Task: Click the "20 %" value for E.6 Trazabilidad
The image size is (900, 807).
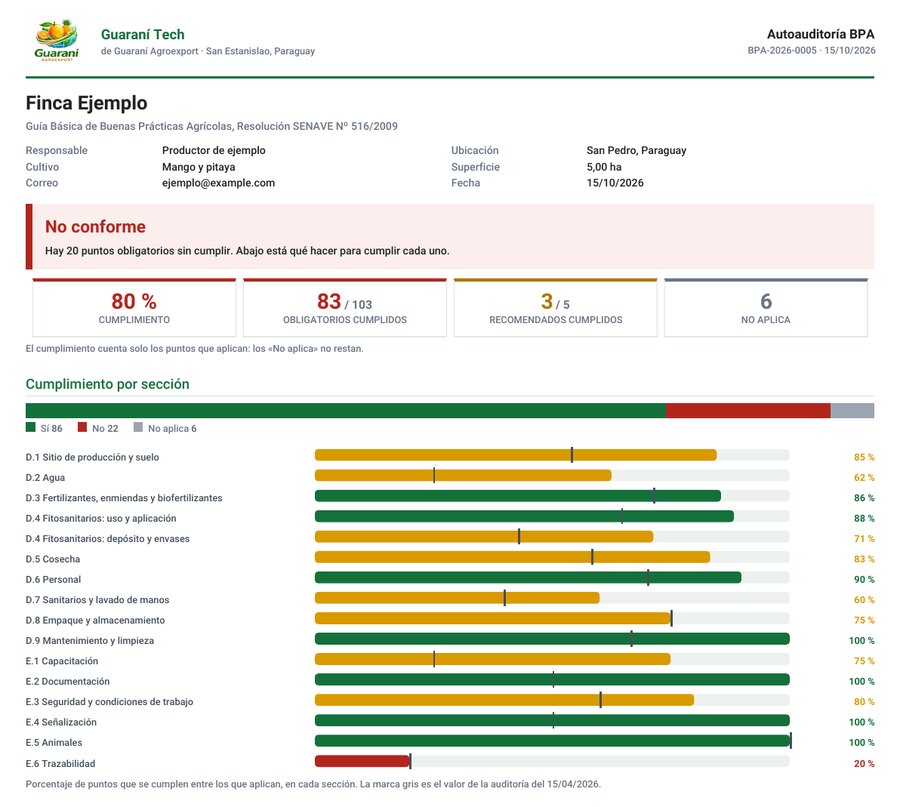Action: tap(864, 763)
